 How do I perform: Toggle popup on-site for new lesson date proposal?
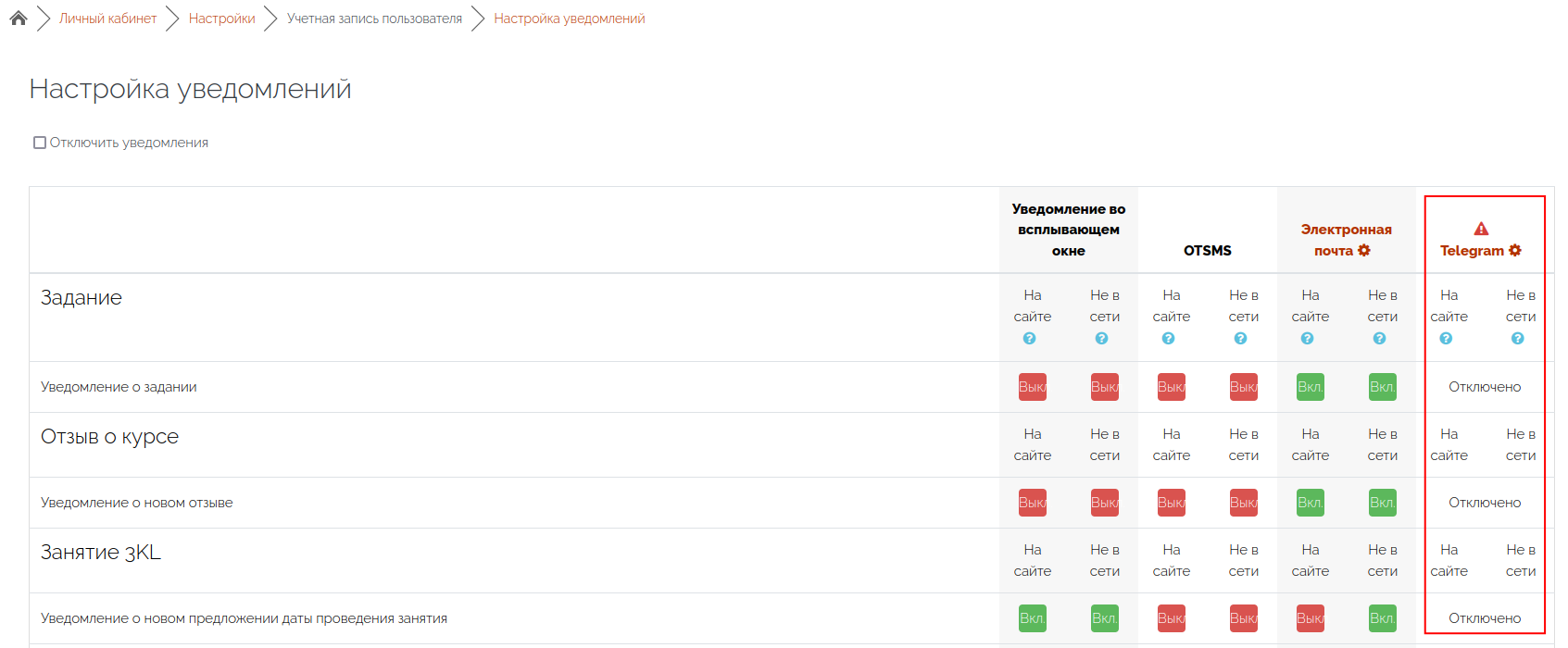click(x=1032, y=618)
